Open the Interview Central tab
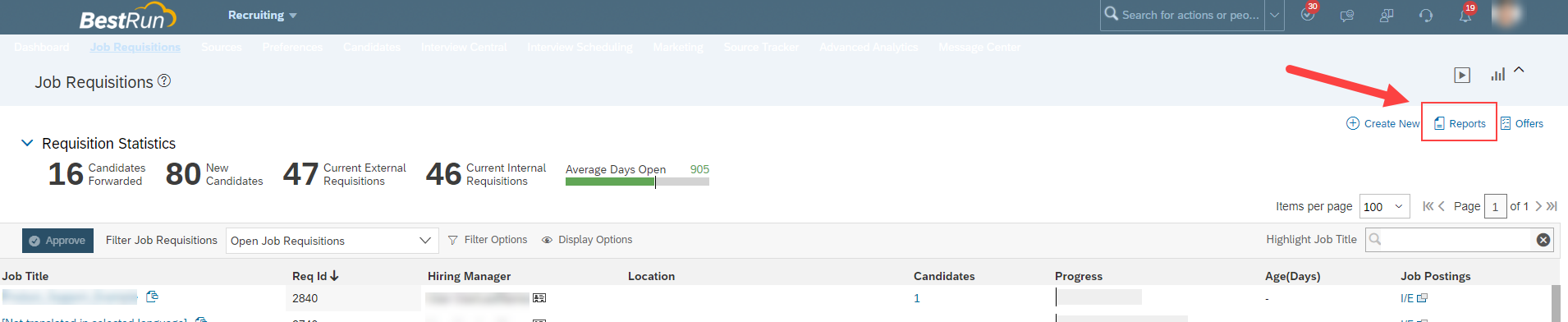 click(x=464, y=47)
